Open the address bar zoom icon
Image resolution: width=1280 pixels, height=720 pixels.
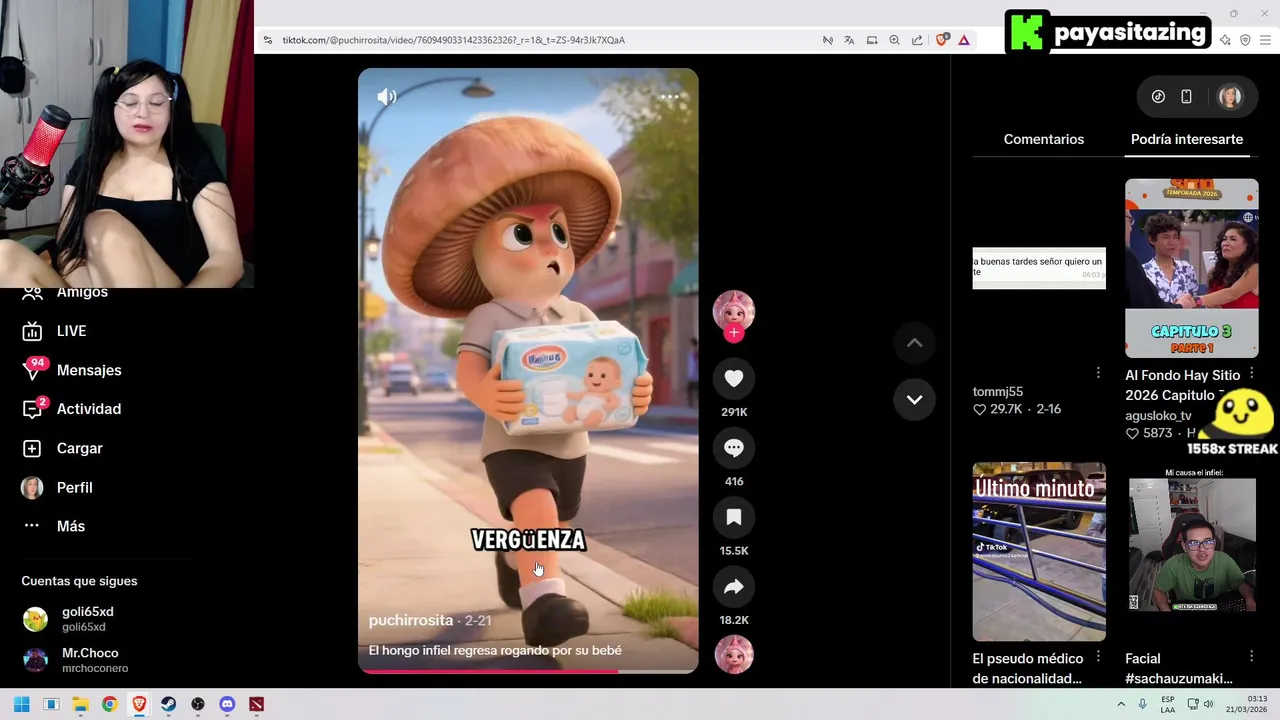[894, 40]
